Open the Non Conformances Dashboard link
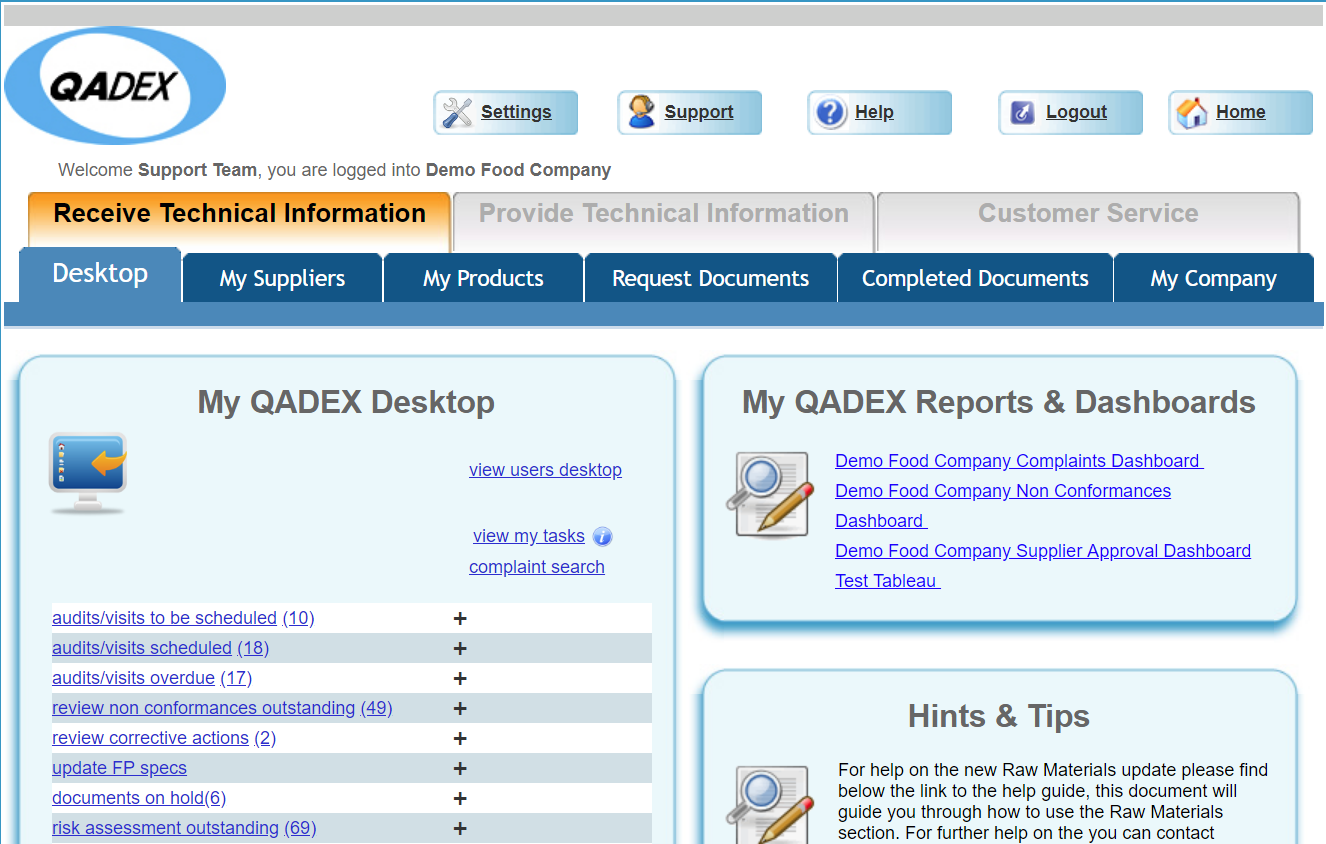This screenshot has height=844, width=1326. pyautogui.click(x=1003, y=506)
